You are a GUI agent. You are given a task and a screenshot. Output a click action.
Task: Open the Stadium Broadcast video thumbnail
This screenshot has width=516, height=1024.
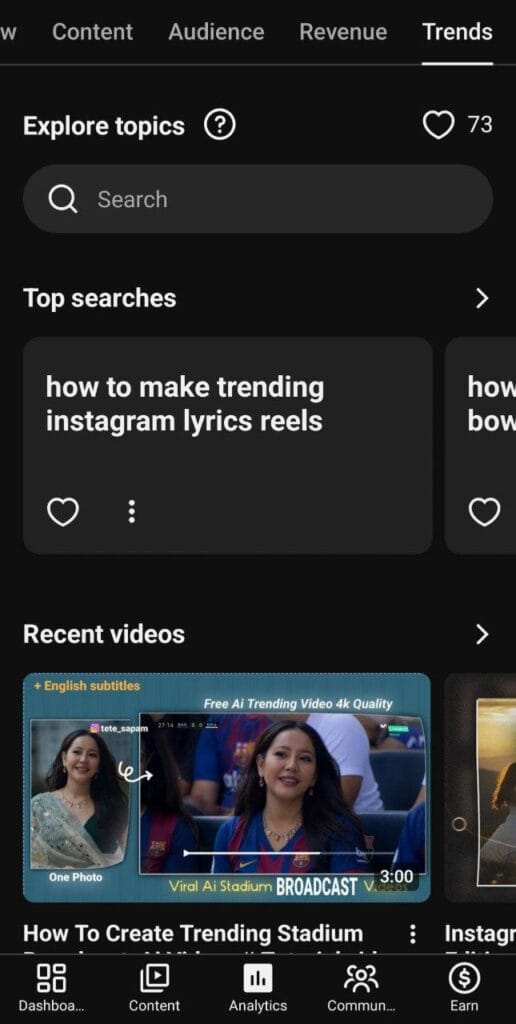pyautogui.click(x=227, y=788)
